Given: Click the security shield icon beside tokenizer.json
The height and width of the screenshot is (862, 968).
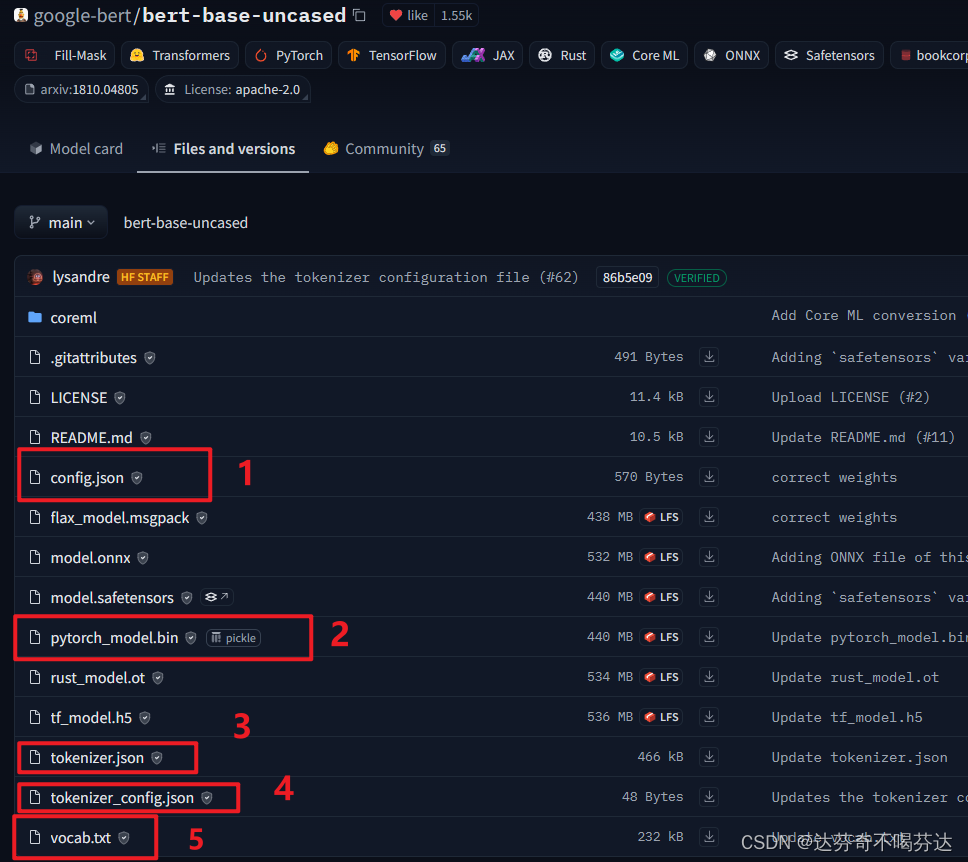Looking at the screenshot, I should coord(157,758).
